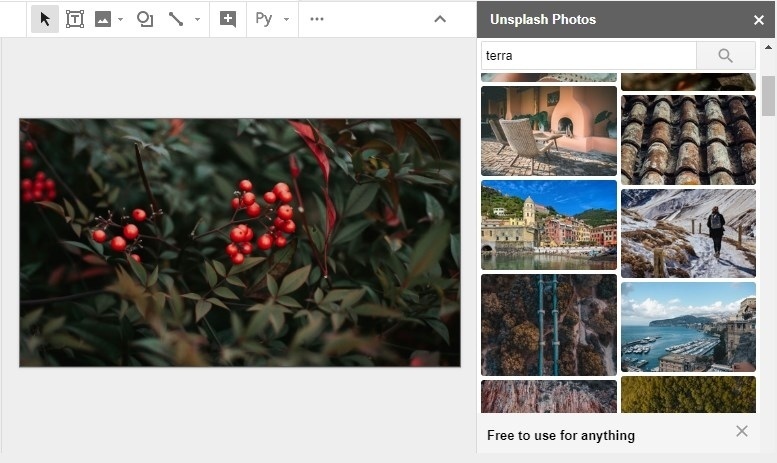Select the red berries image on the slide

tap(240, 242)
